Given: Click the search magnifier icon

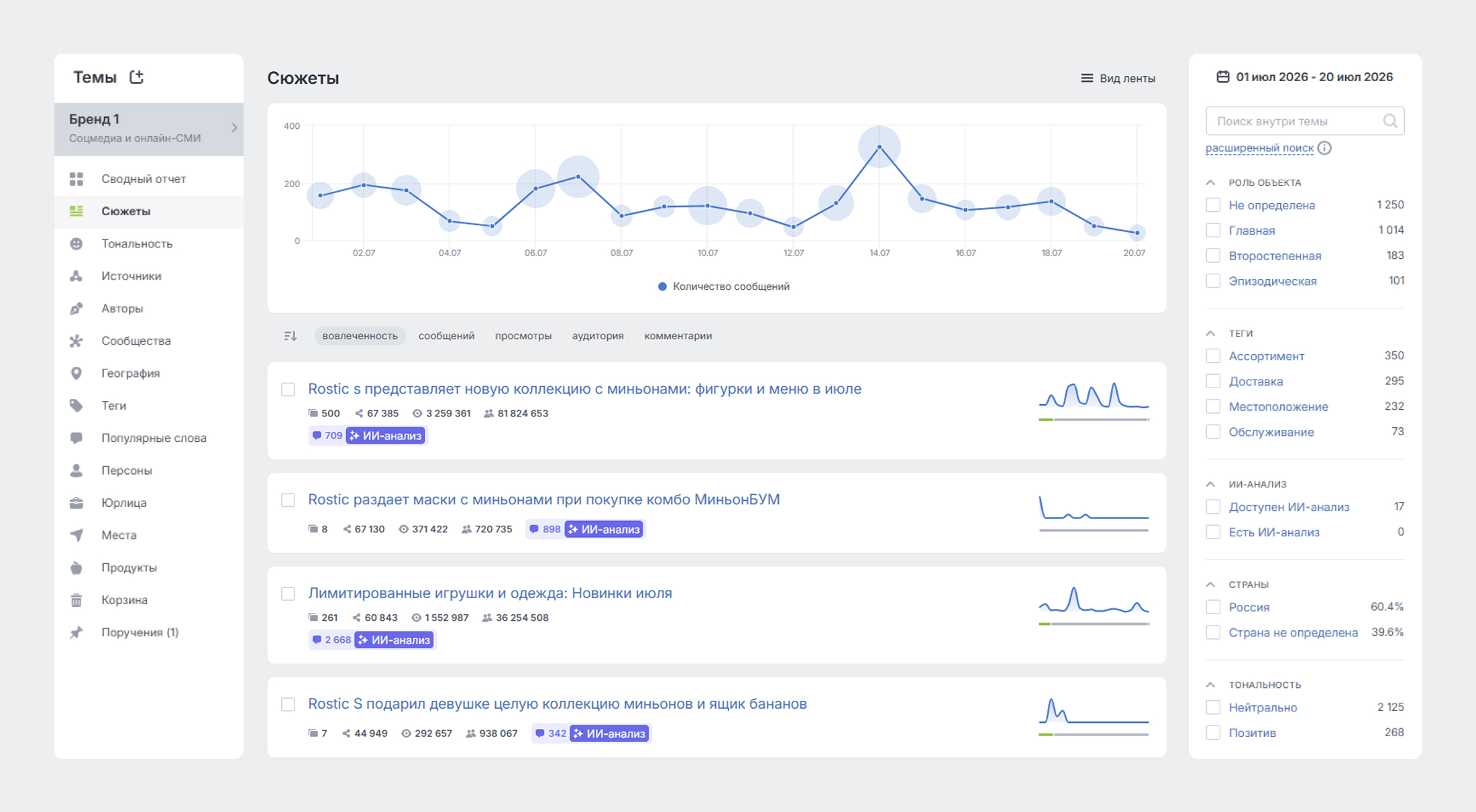Looking at the screenshot, I should (1390, 121).
